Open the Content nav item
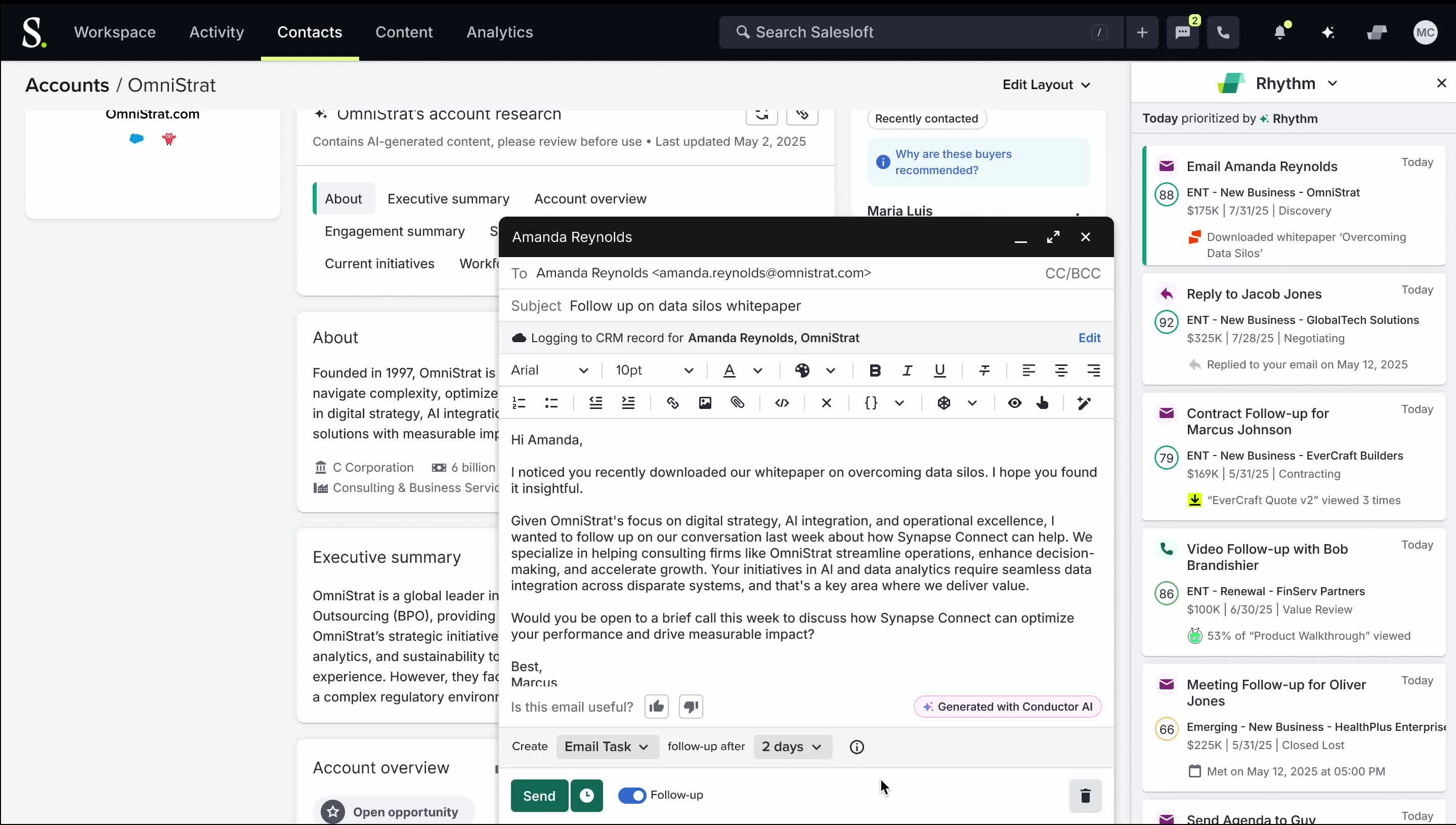1456x825 pixels. 404,32
